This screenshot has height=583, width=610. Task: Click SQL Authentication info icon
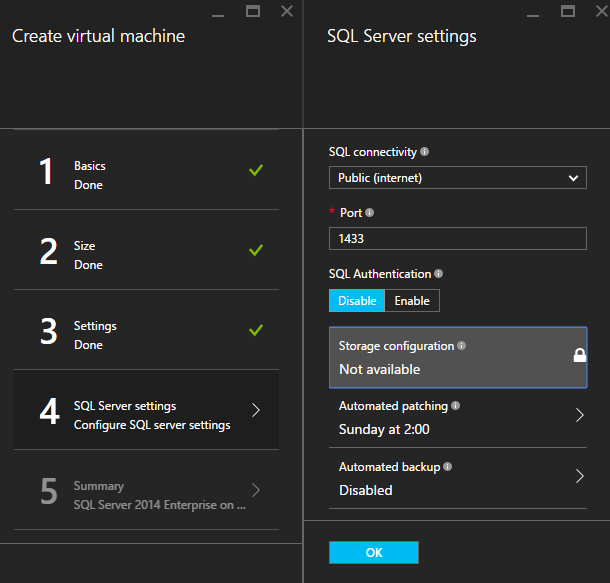[x=439, y=274]
